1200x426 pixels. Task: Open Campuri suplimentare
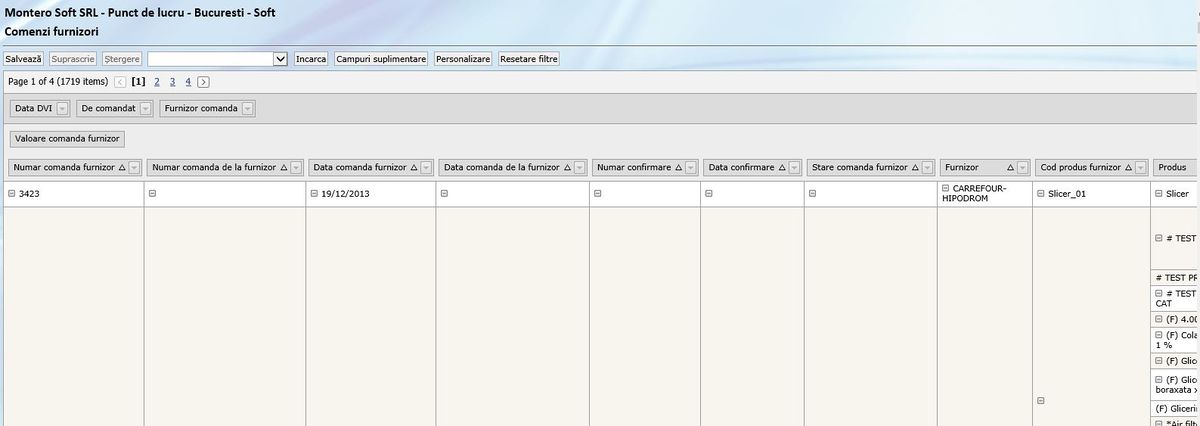pos(381,59)
